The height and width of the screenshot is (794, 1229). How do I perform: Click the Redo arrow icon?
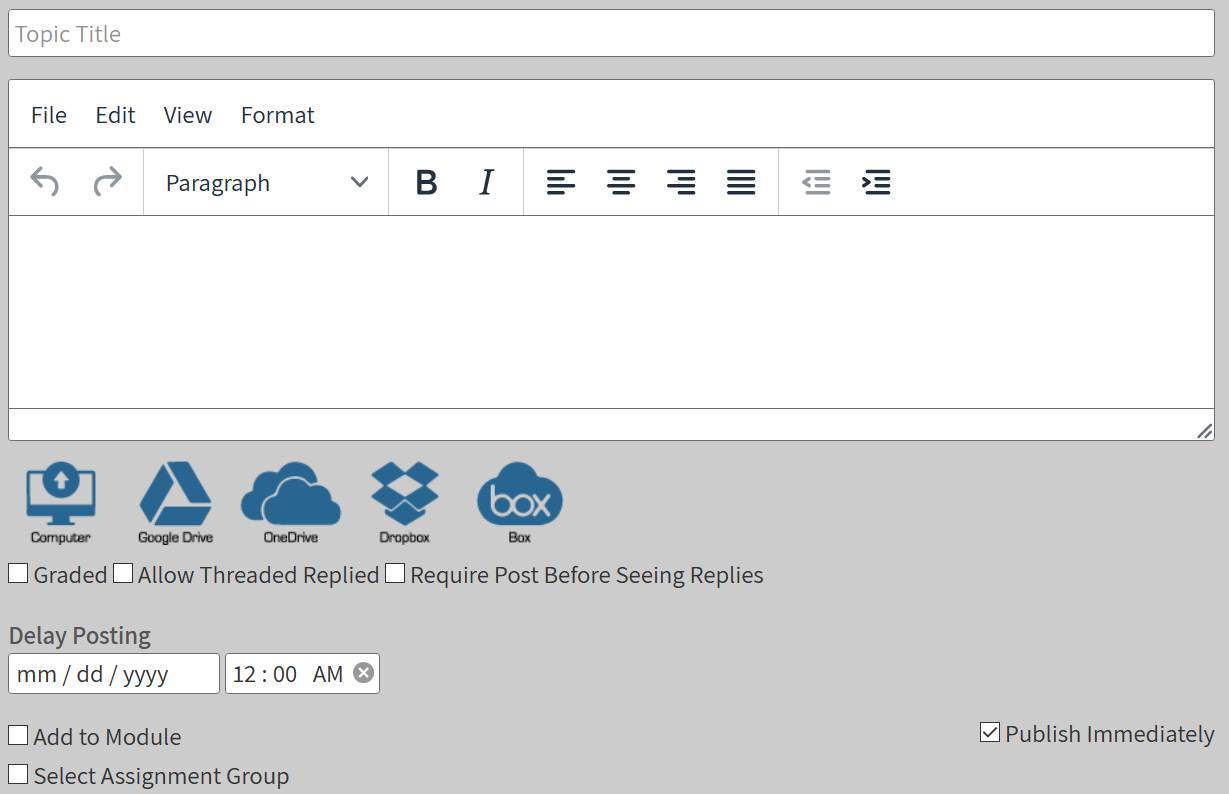(107, 182)
